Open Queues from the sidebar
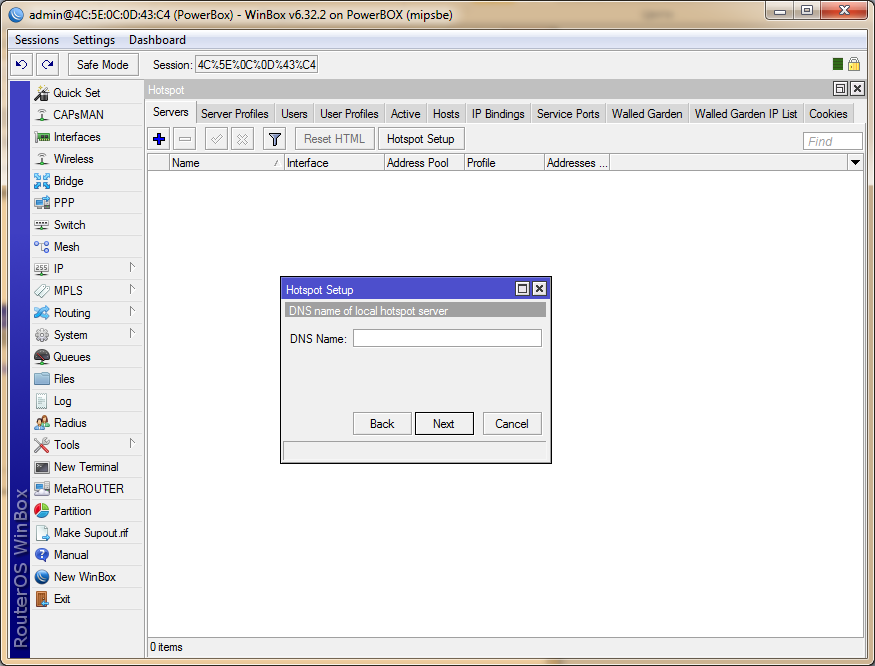Viewport: 875px width, 666px height. (x=71, y=357)
